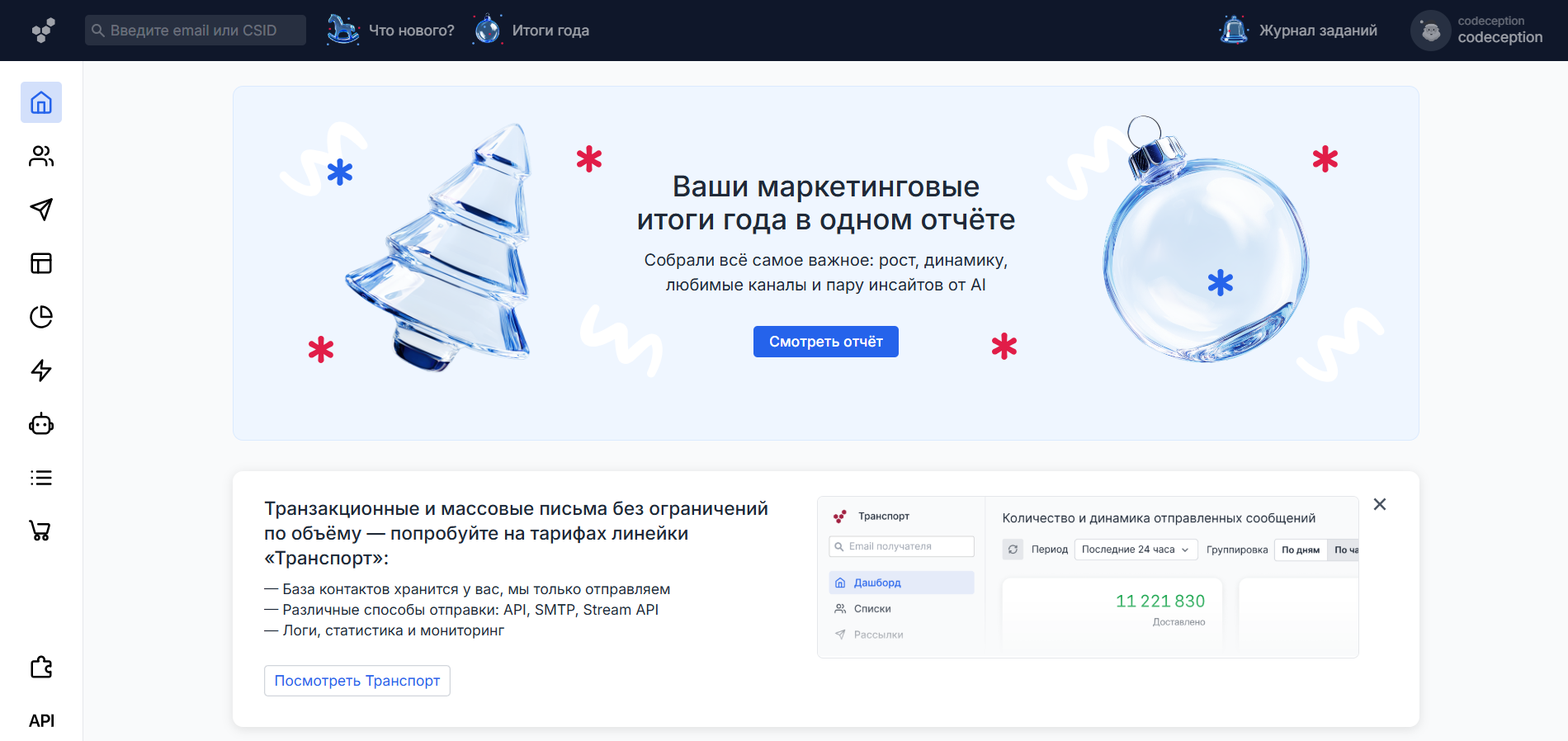Open the pie chart analytics icon

(x=41, y=317)
